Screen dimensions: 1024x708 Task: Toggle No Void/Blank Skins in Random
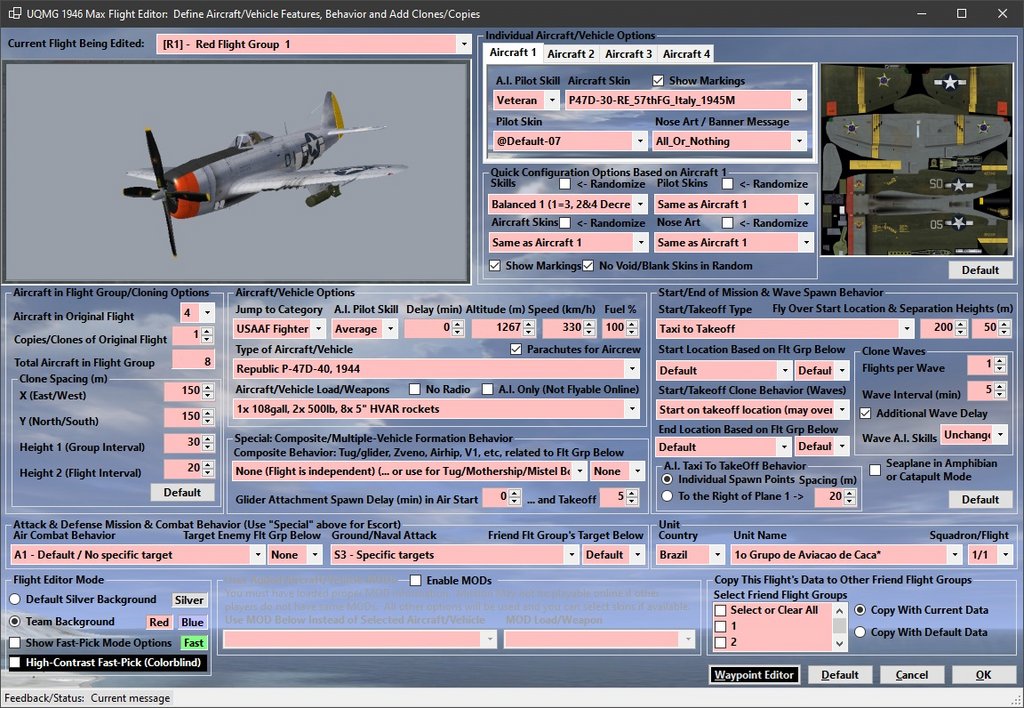(x=588, y=266)
